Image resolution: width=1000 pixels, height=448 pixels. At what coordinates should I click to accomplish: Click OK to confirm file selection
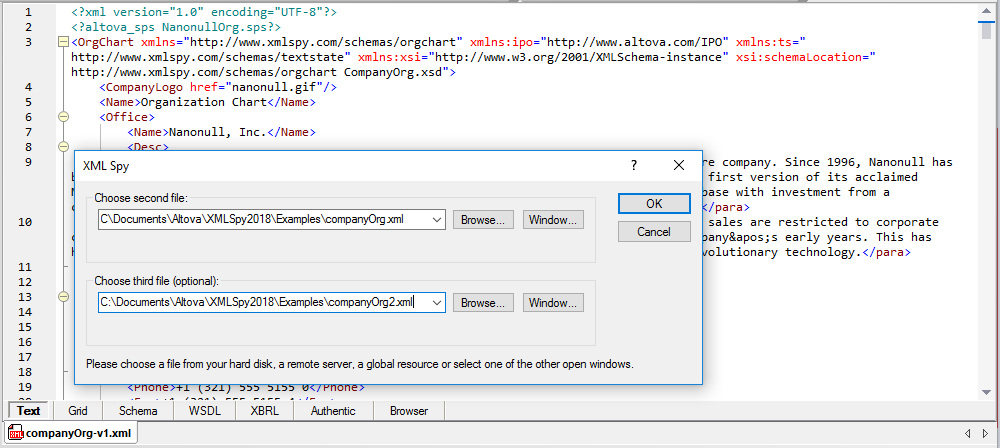click(x=654, y=203)
